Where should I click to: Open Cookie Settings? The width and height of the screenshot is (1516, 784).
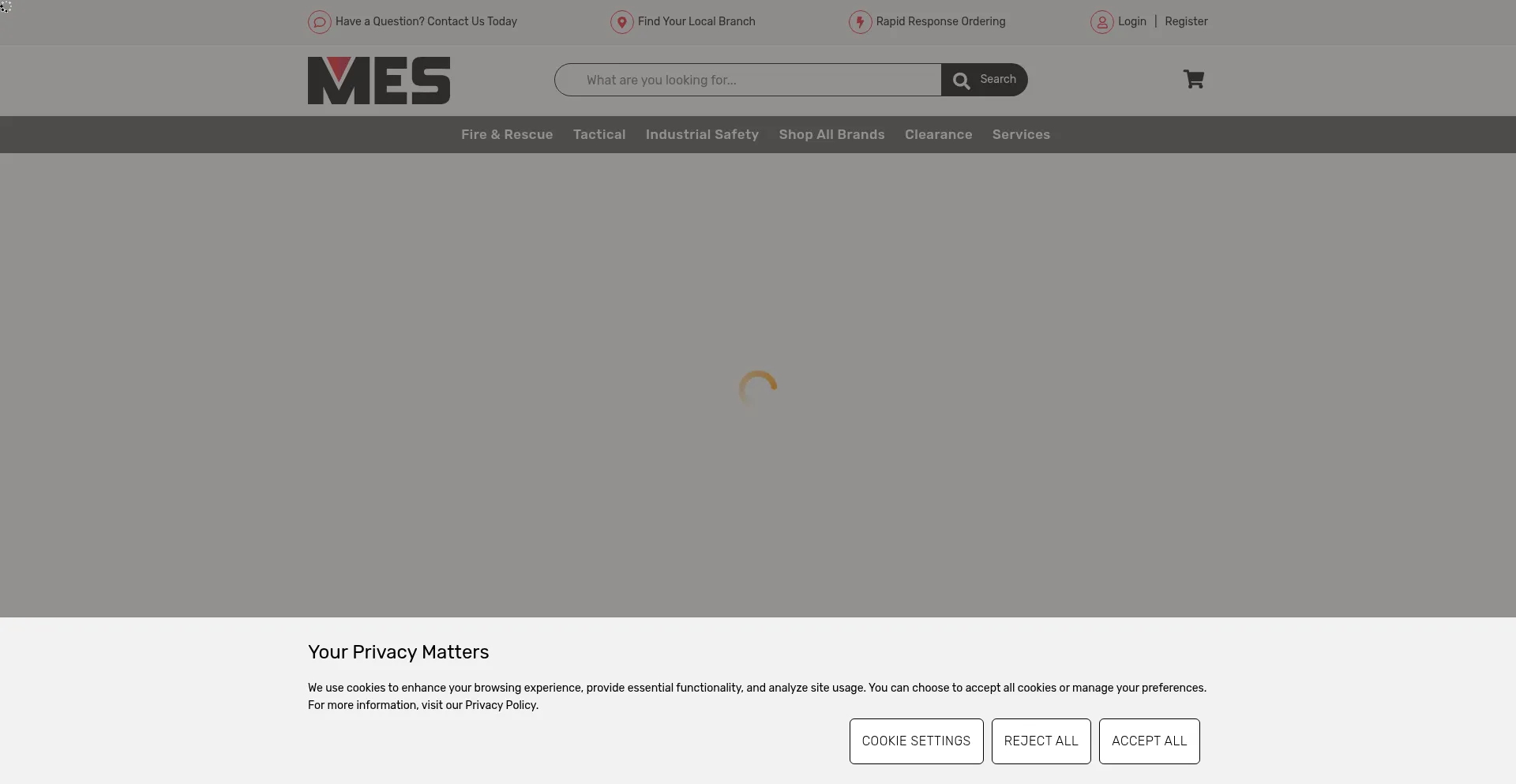916,741
